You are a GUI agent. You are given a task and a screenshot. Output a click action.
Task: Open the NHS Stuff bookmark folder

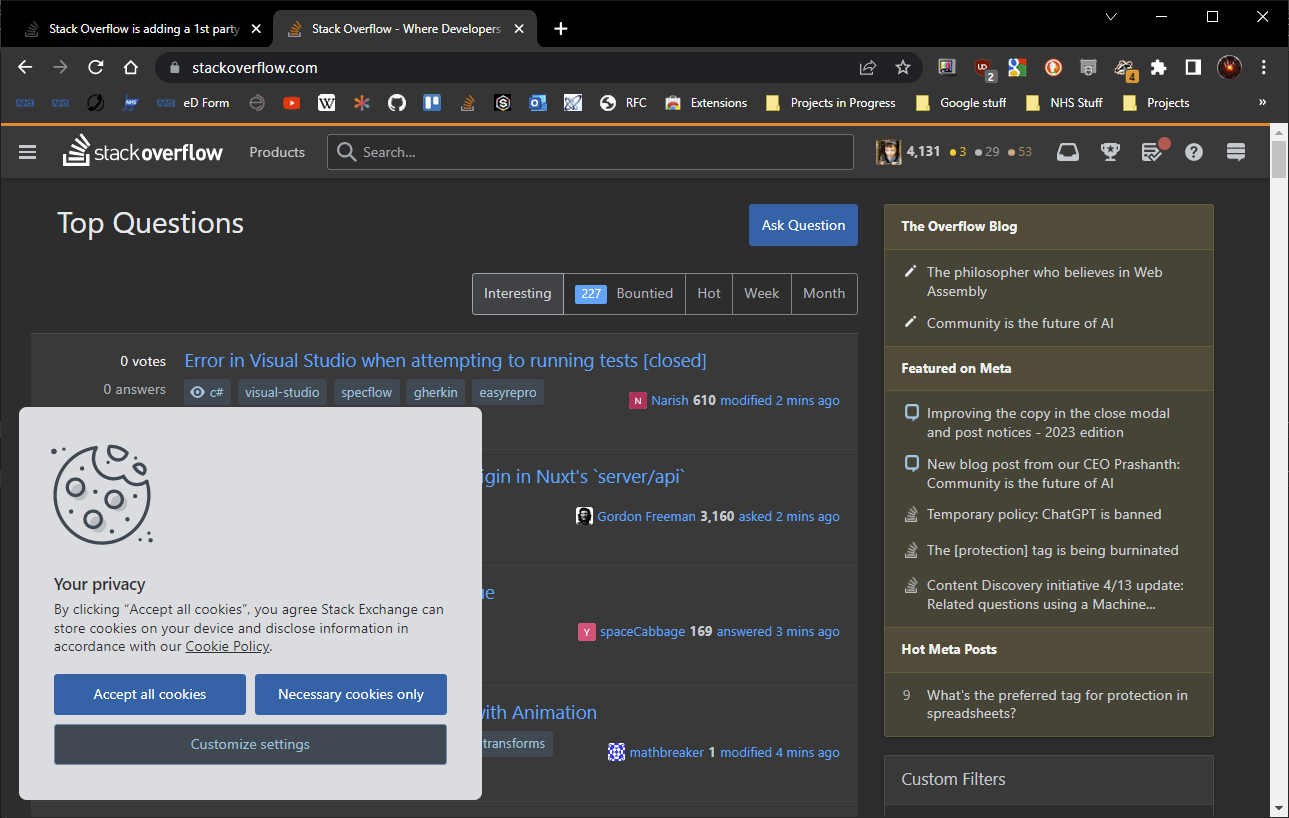pos(1063,102)
